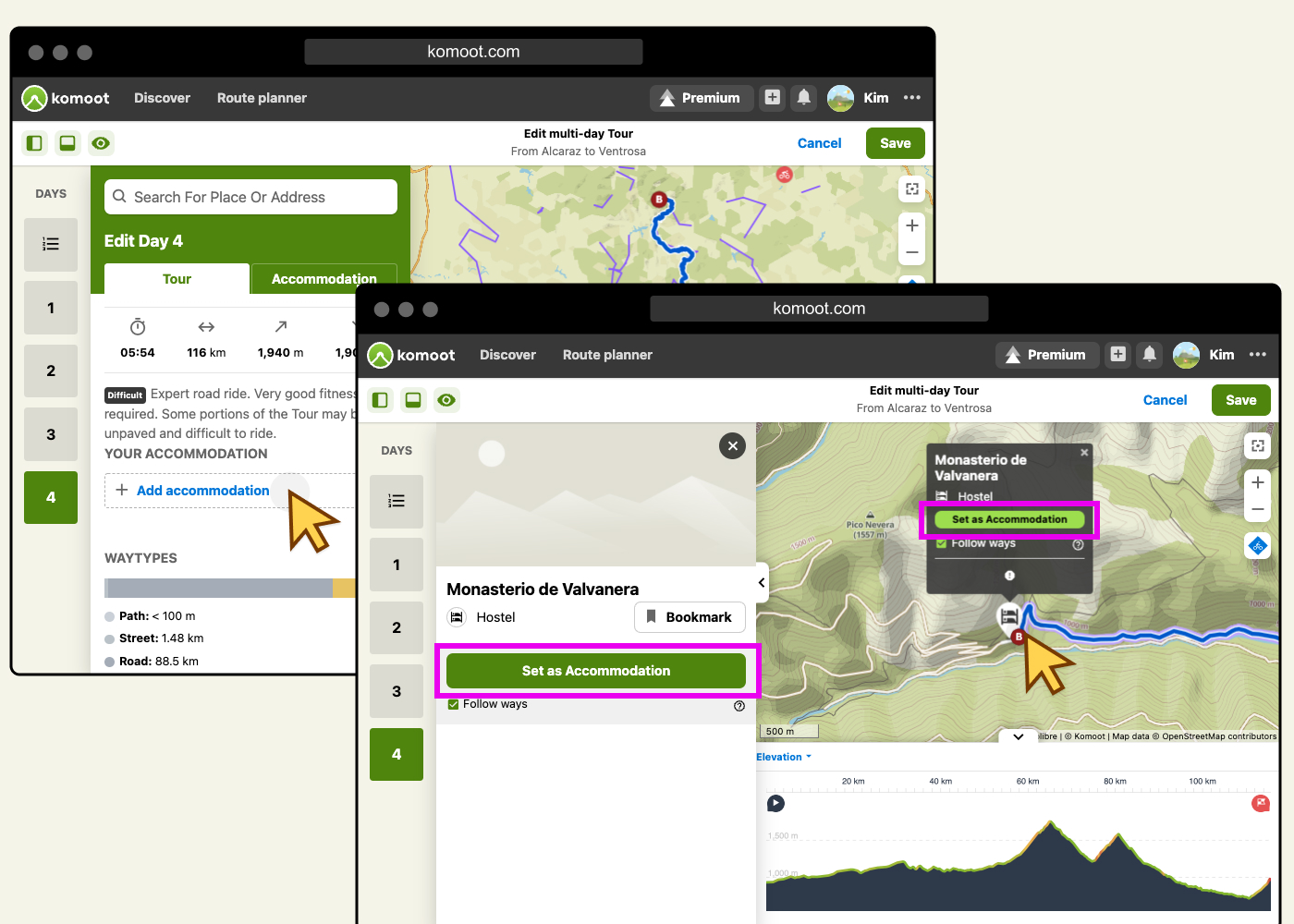Viewport: 1294px width, 924px height.
Task: Toggle sidebar panel icon in front window
Action: [380, 400]
